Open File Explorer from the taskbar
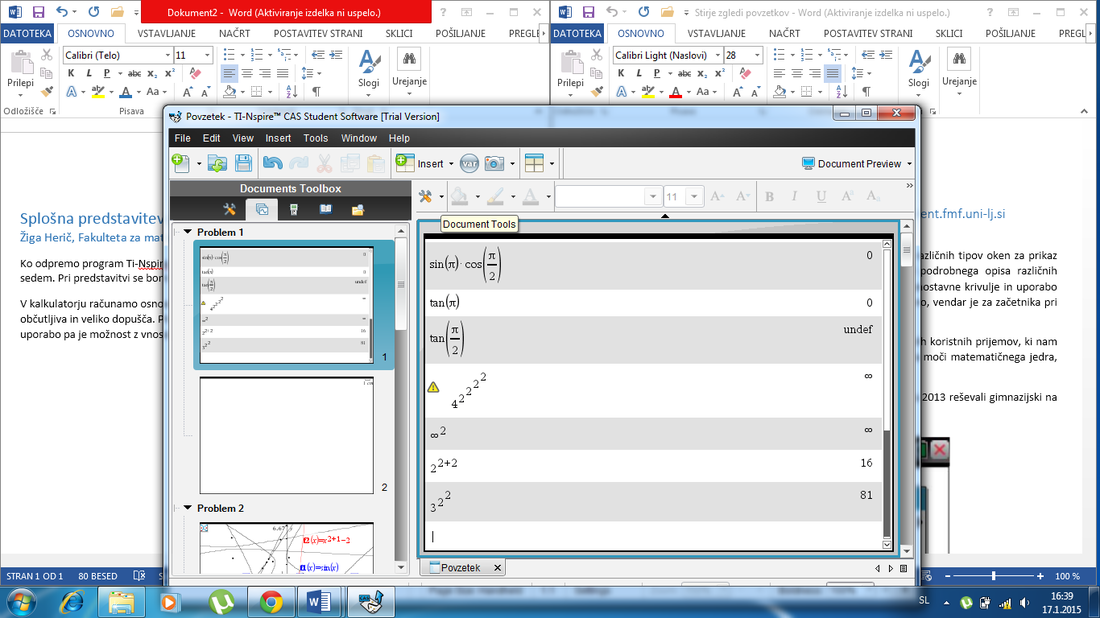 point(121,602)
